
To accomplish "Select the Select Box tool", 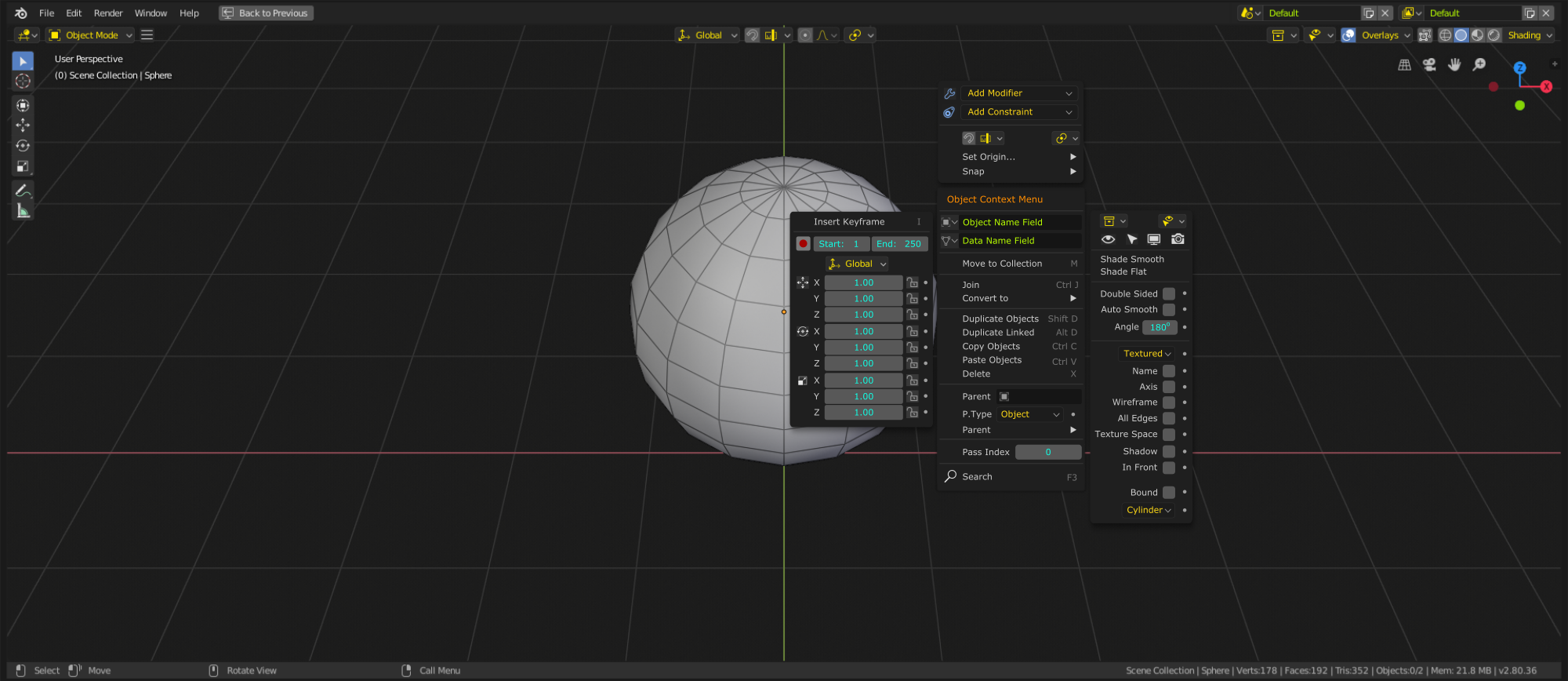I will (x=23, y=61).
